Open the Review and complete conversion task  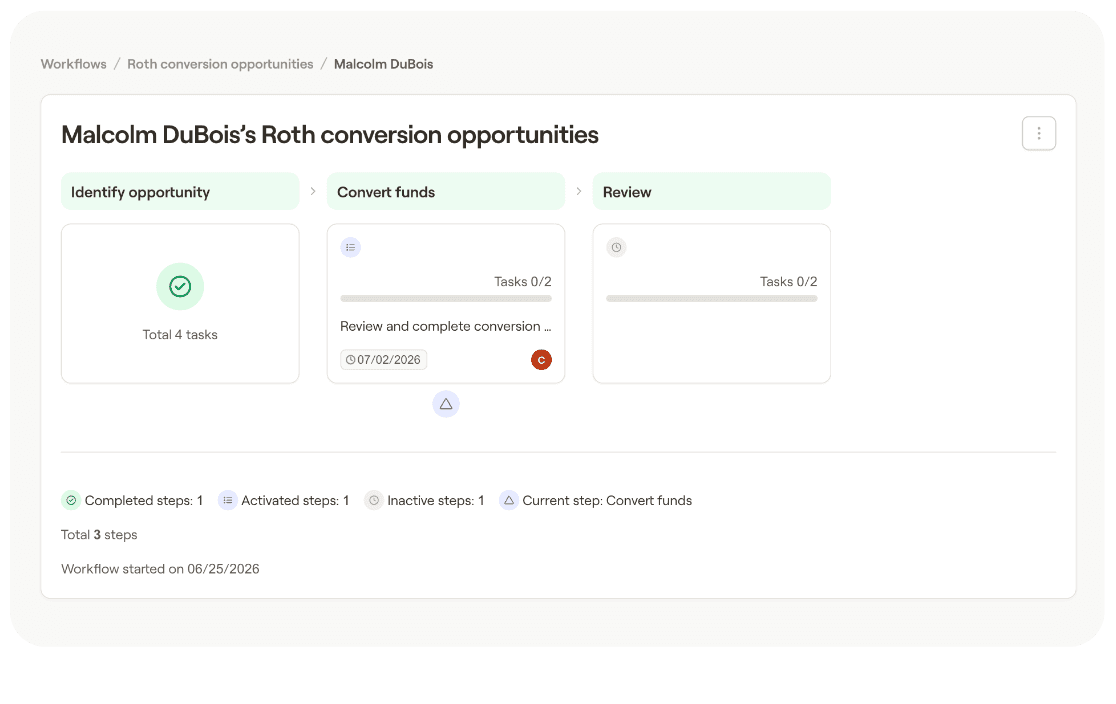point(446,326)
